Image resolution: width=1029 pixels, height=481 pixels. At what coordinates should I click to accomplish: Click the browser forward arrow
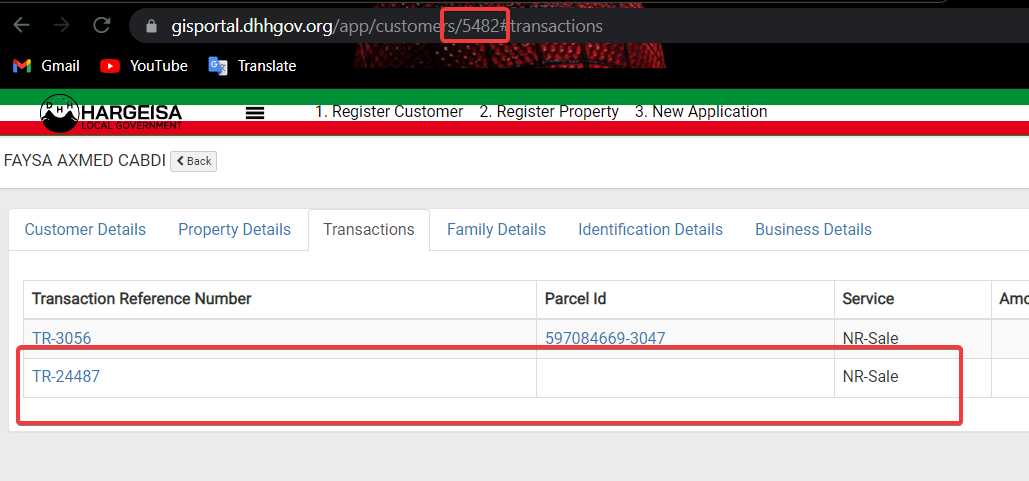pos(62,26)
